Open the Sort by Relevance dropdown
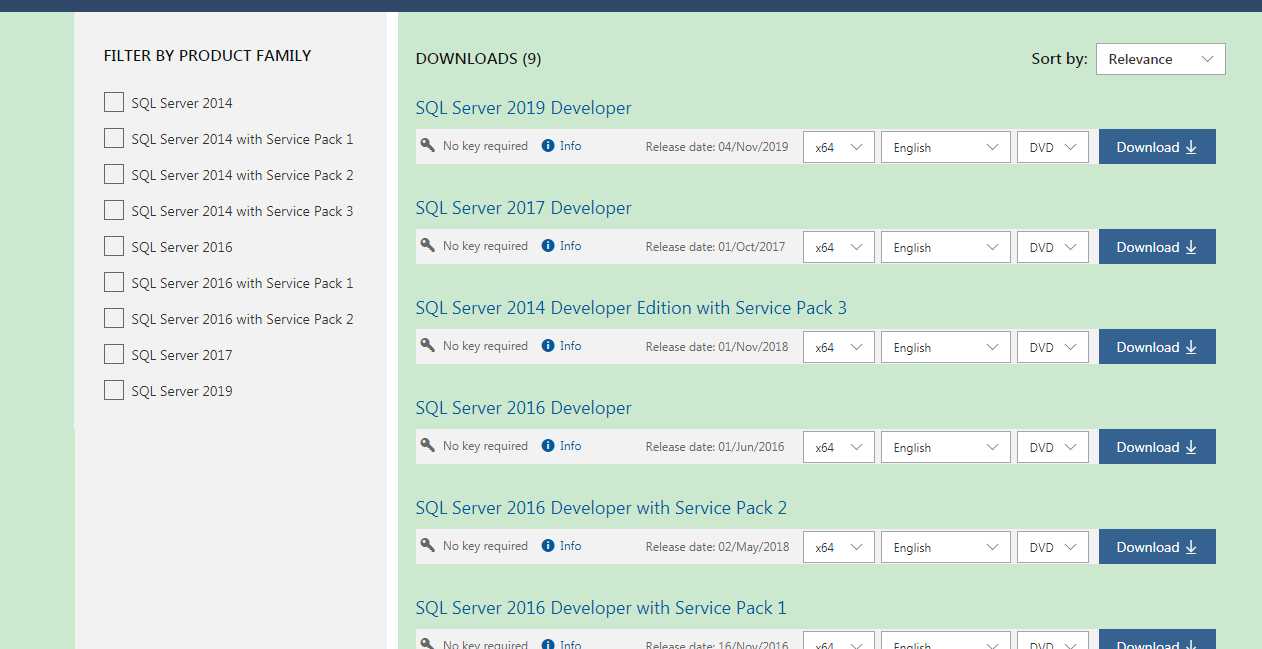Screen dimensions: 1262x649 point(1160,59)
